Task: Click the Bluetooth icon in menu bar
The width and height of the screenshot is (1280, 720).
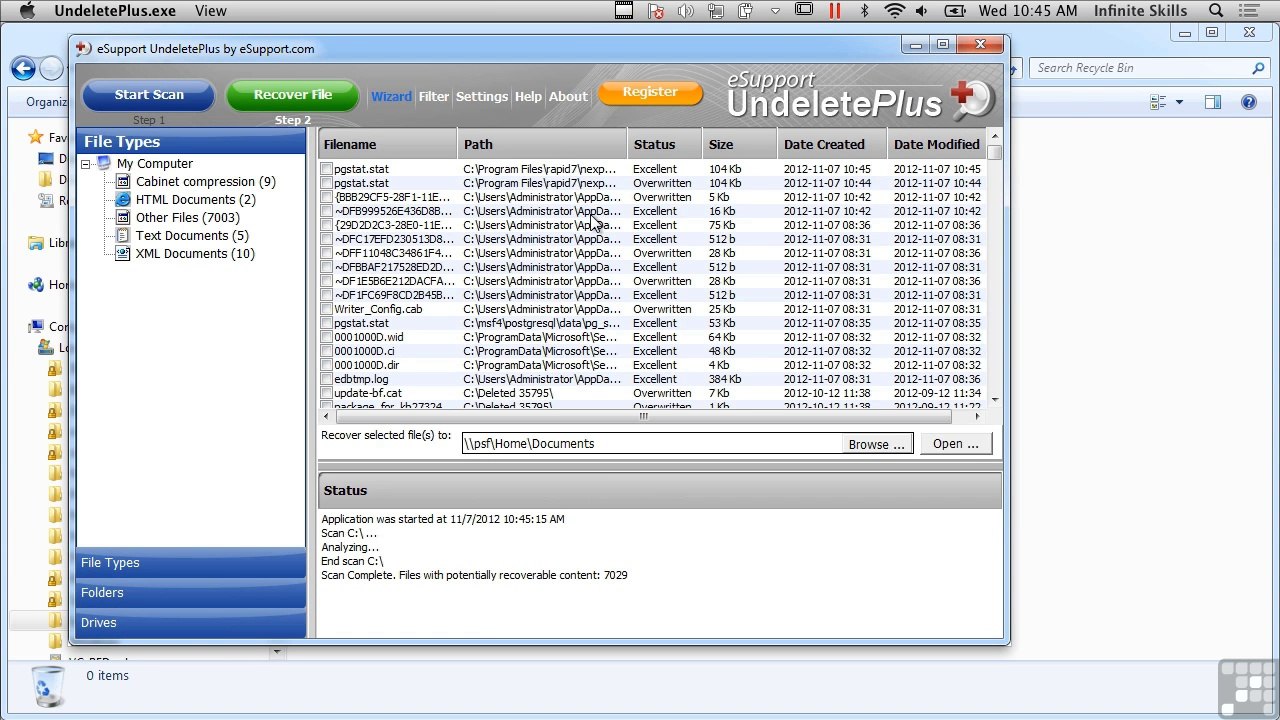Action: tap(864, 11)
